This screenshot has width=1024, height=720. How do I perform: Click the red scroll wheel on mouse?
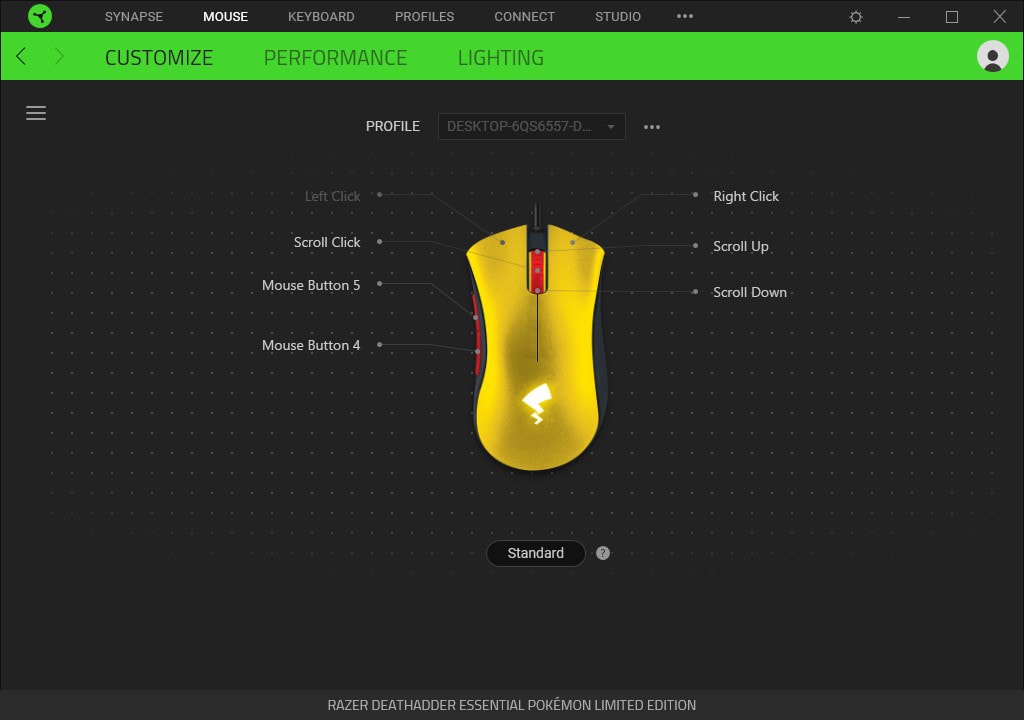click(537, 270)
